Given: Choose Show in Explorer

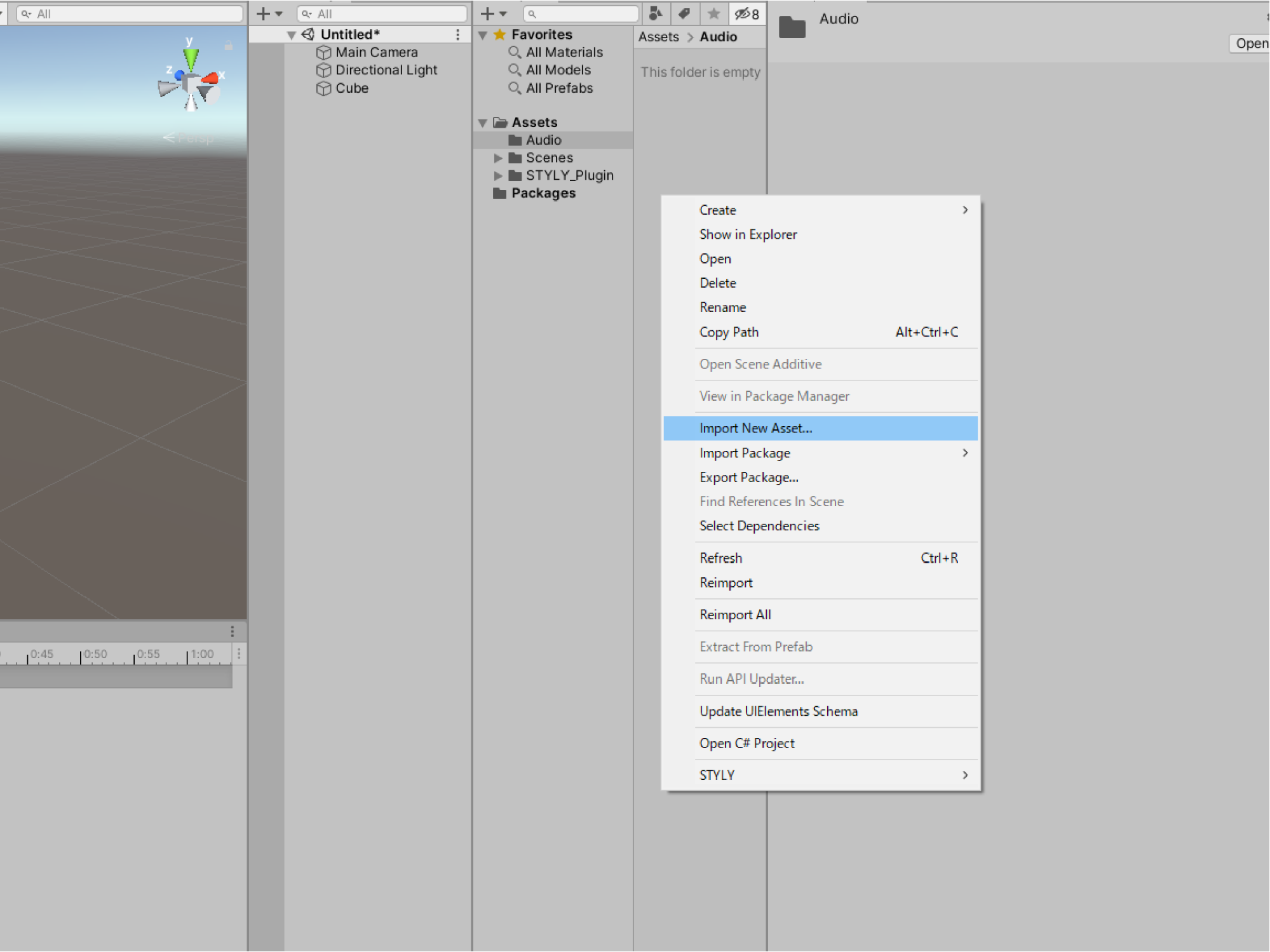Looking at the screenshot, I should (x=821, y=234).
